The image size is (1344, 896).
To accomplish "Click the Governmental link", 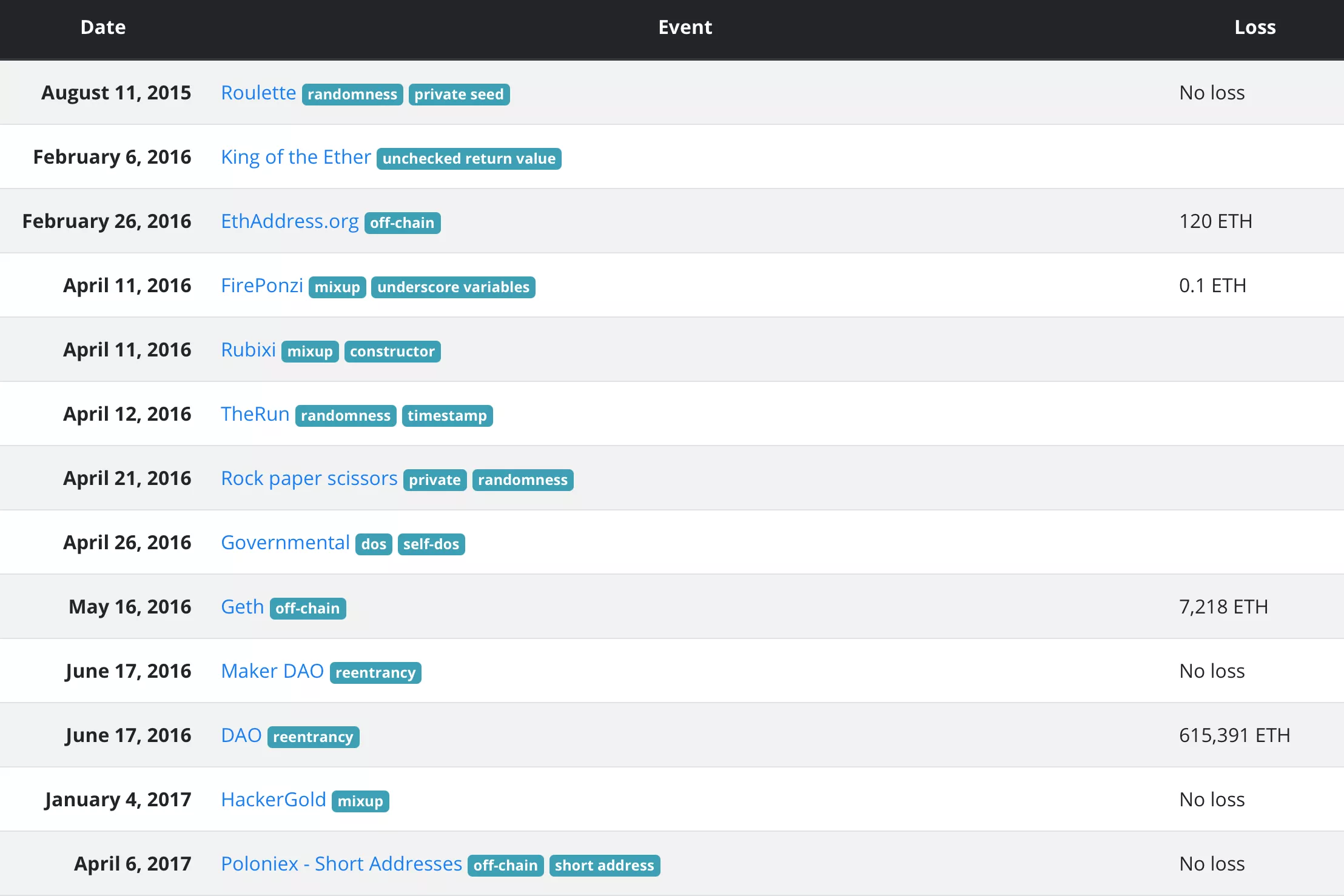I will coord(285,543).
